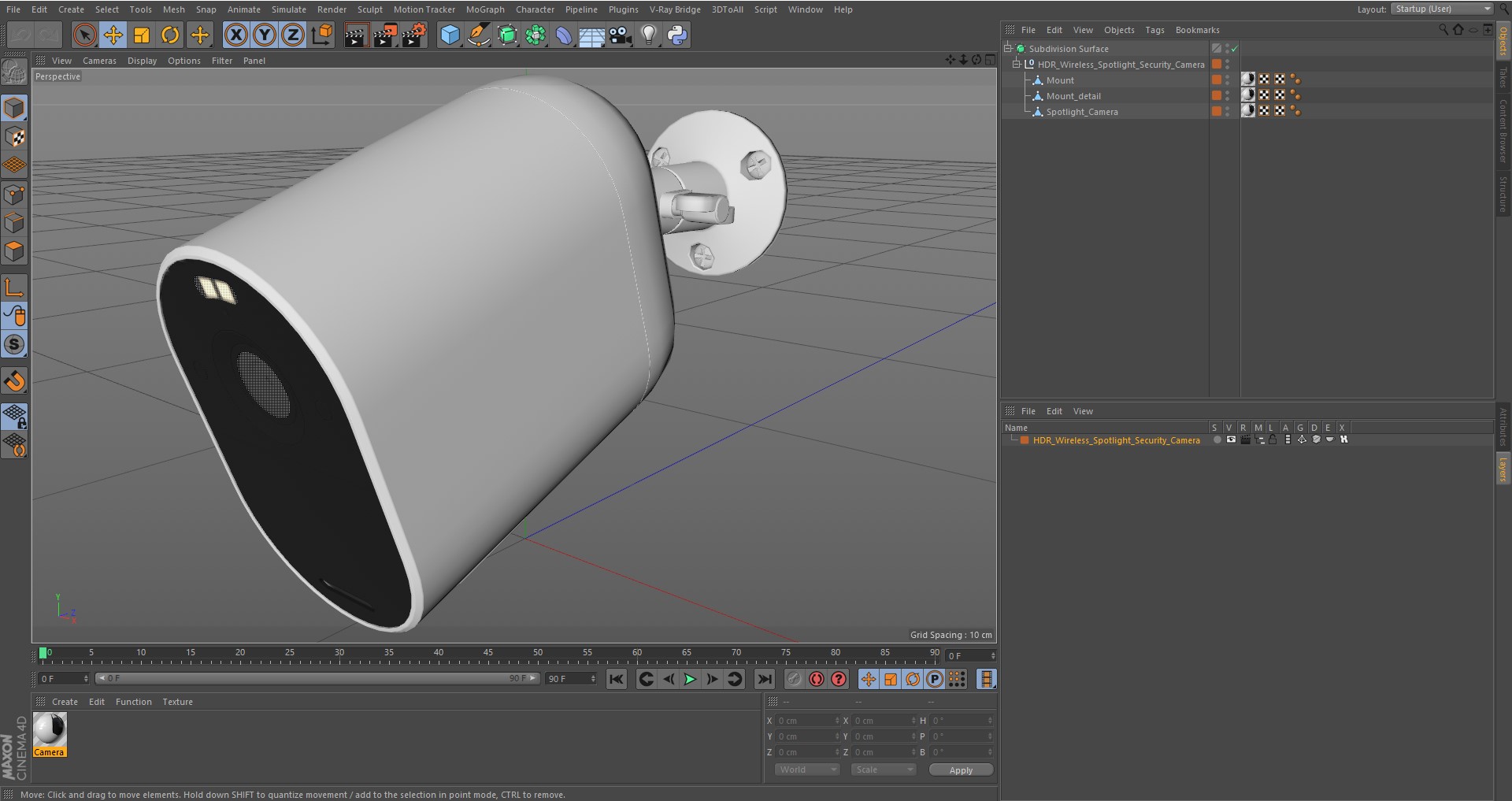Image resolution: width=1512 pixels, height=801 pixels.
Task: Toggle X axis lock
Action: (235, 35)
